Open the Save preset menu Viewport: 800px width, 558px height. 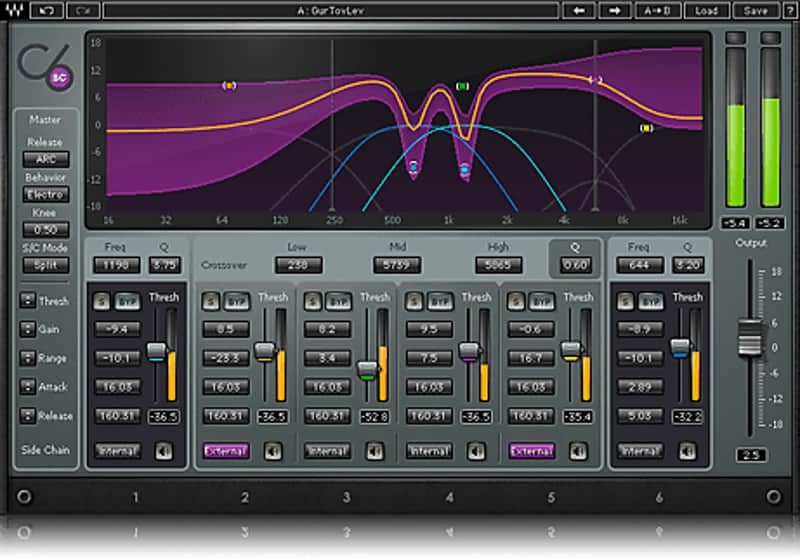point(756,11)
